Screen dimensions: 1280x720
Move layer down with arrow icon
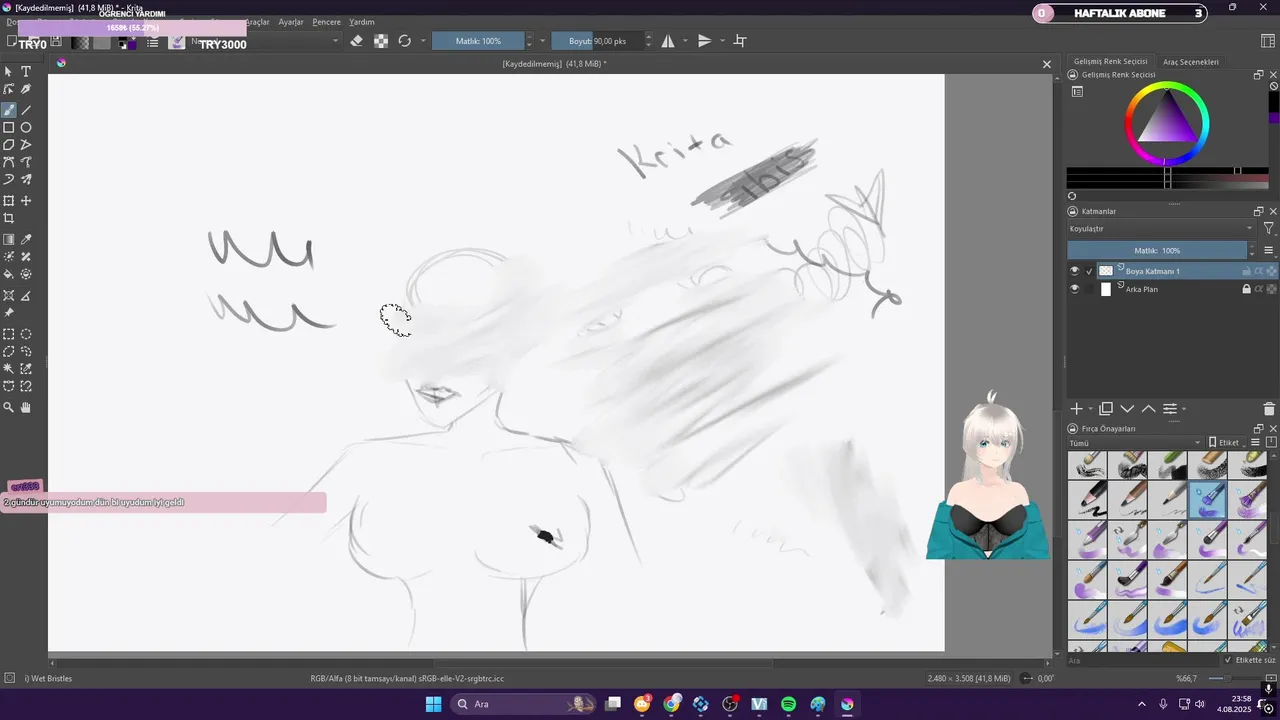point(1127,409)
